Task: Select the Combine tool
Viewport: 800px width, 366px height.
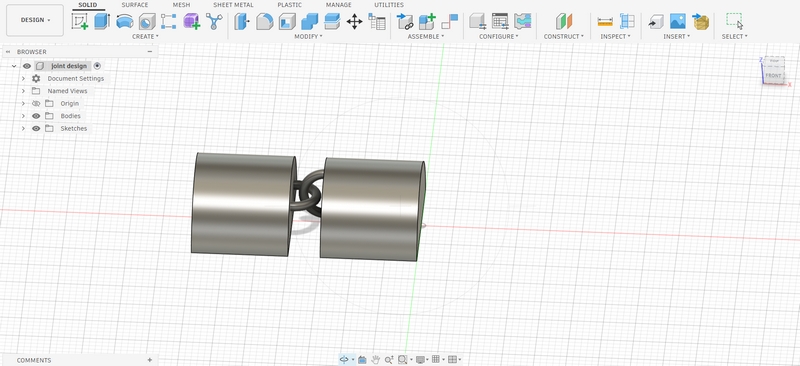Action: pos(309,21)
